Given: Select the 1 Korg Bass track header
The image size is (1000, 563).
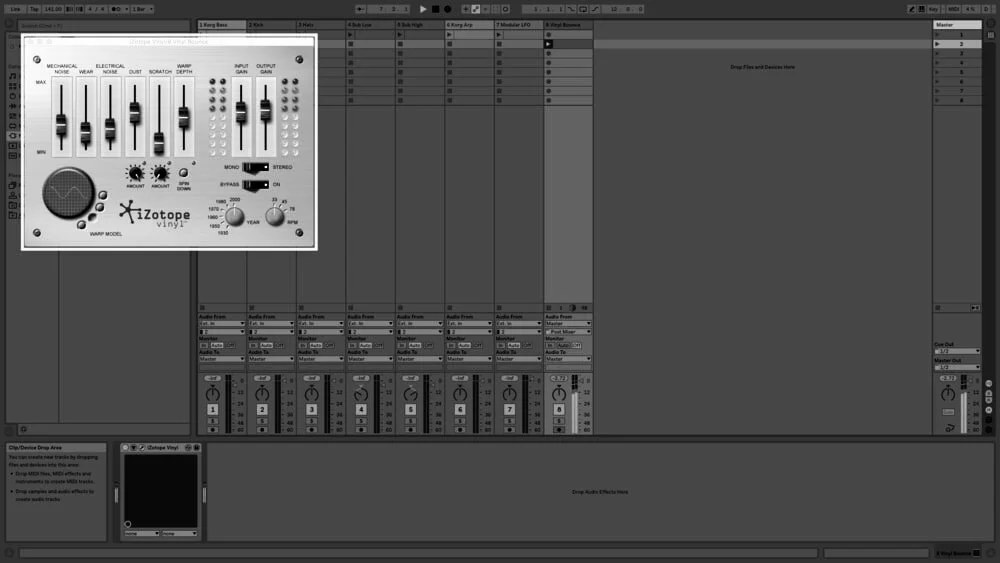Looking at the screenshot, I should pos(222,25).
